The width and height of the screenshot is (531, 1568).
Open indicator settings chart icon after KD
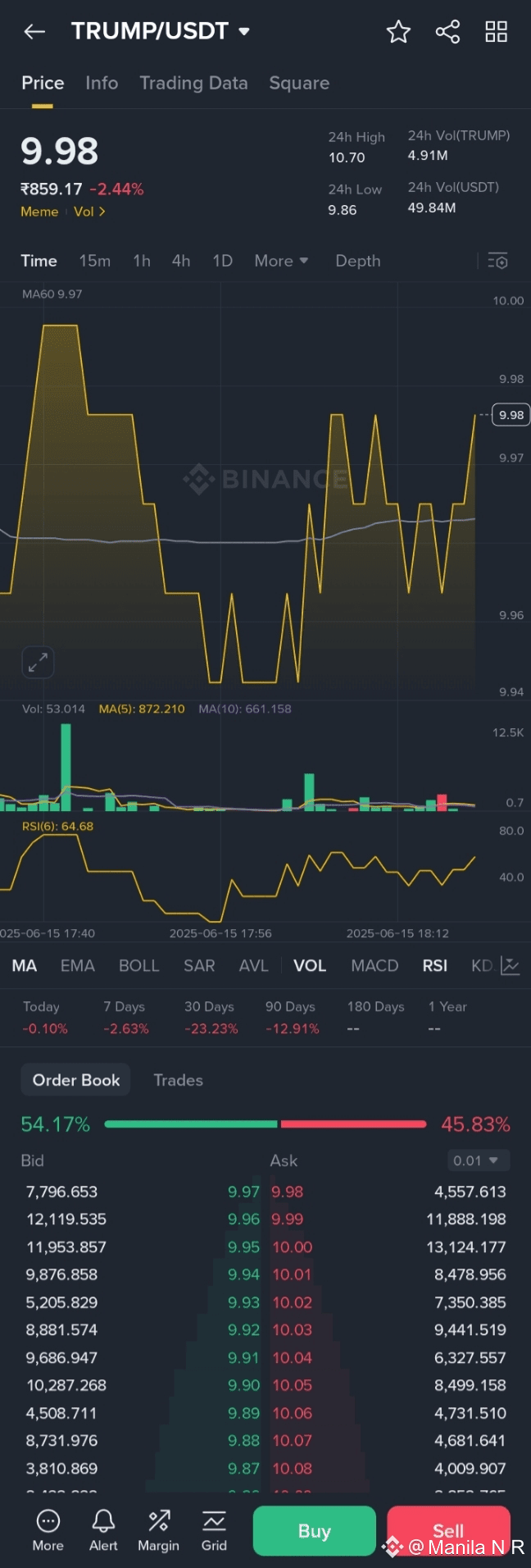511,965
